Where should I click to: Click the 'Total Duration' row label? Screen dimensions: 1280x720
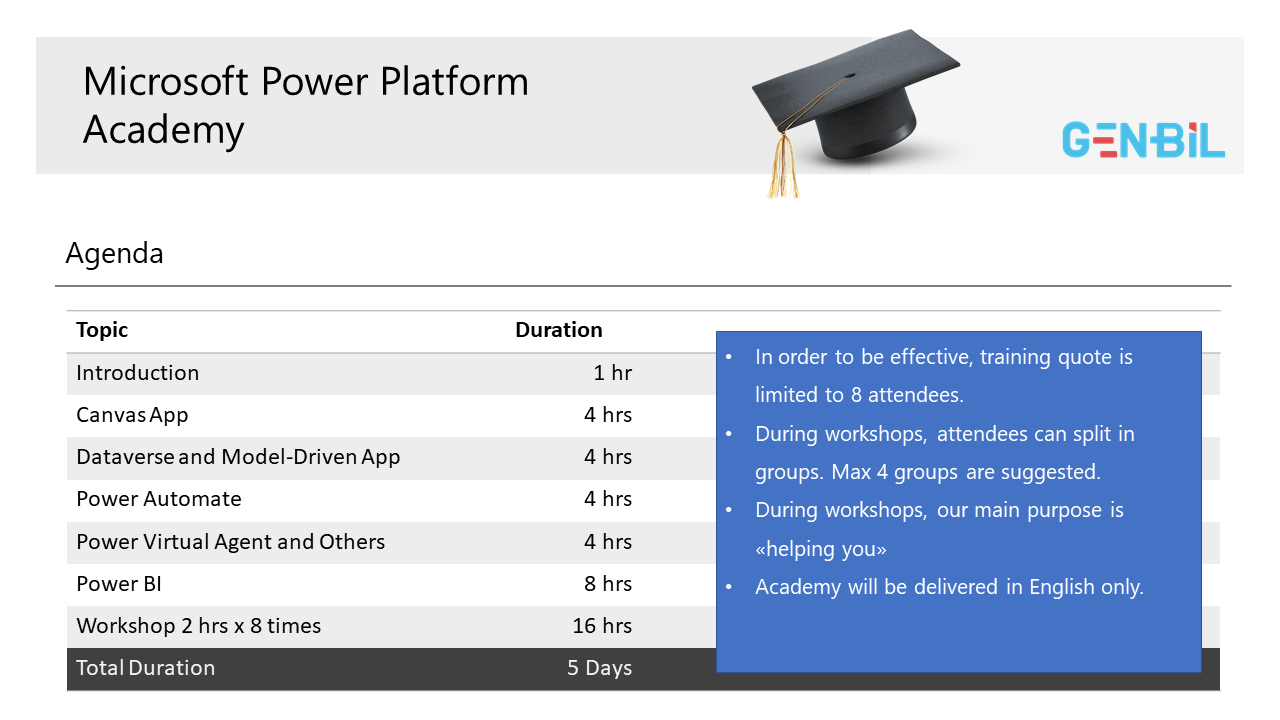pyautogui.click(x=146, y=668)
